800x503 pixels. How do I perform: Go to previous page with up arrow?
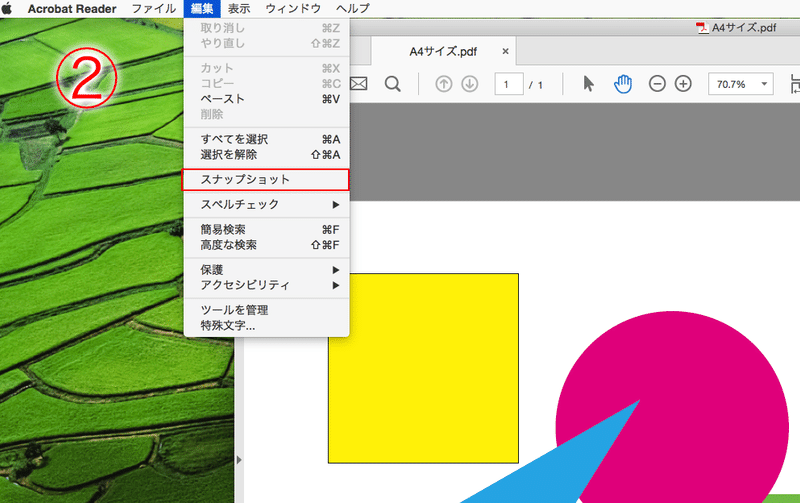[444, 84]
